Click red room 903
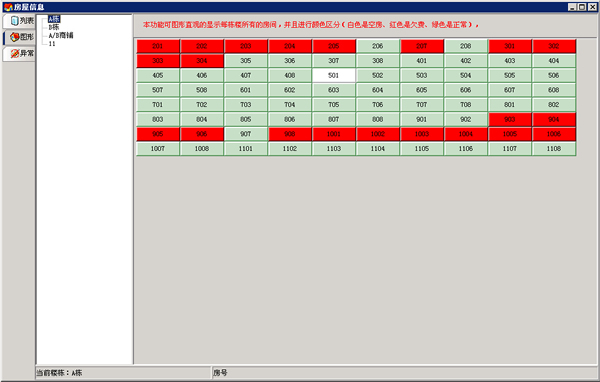 [x=510, y=119]
